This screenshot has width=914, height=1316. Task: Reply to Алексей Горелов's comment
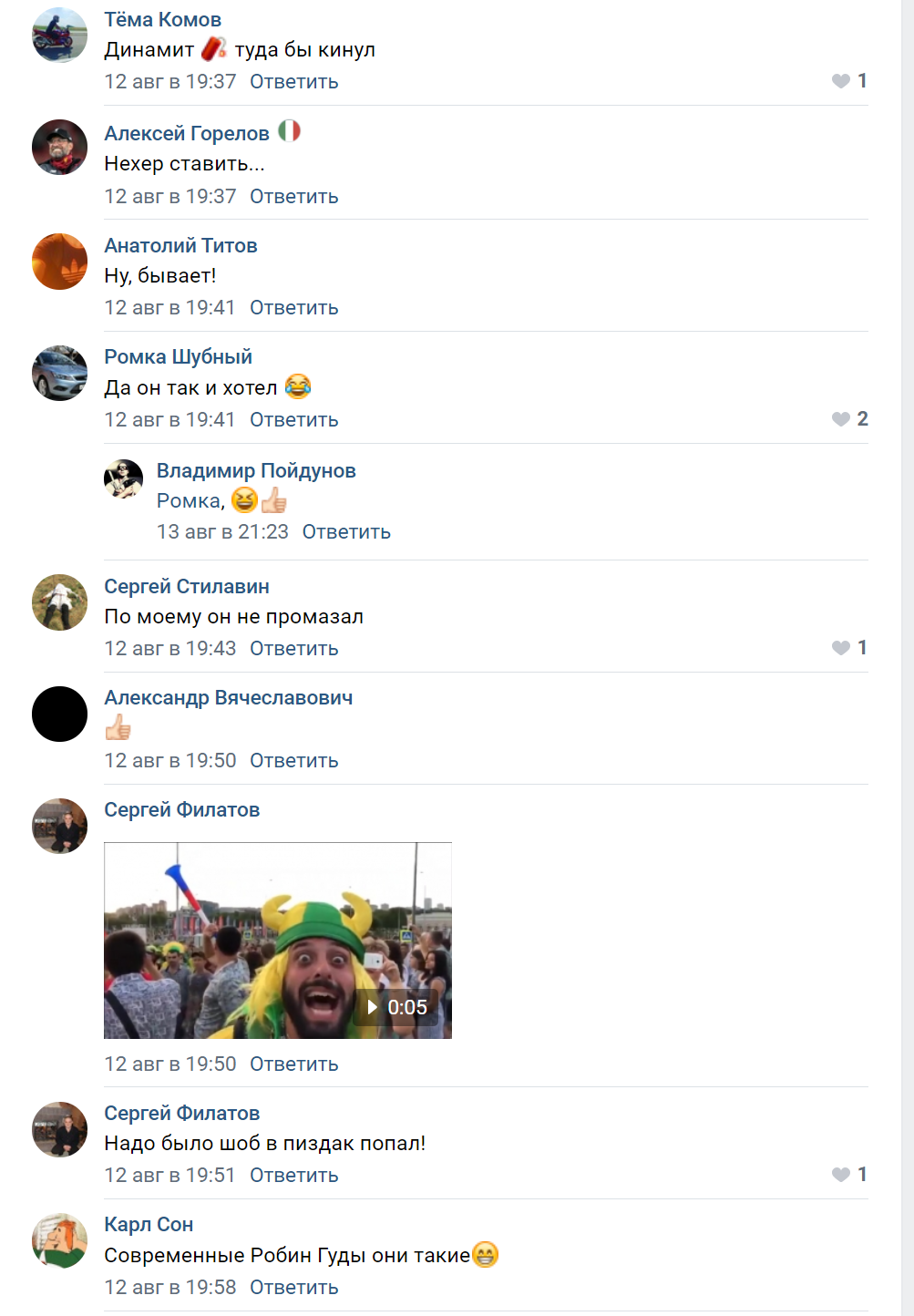pyautogui.click(x=293, y=197)
